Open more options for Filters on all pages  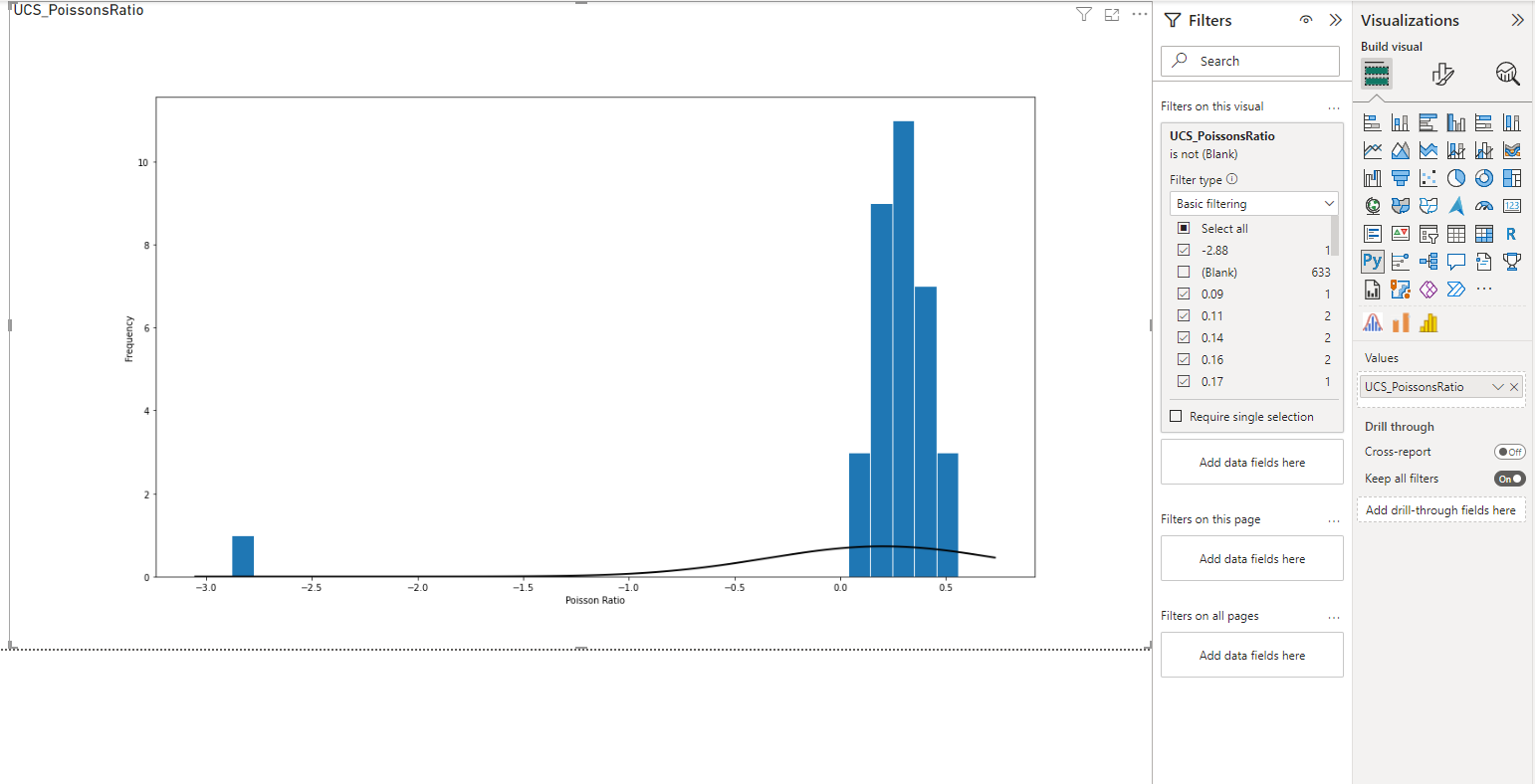point(1334,617)
